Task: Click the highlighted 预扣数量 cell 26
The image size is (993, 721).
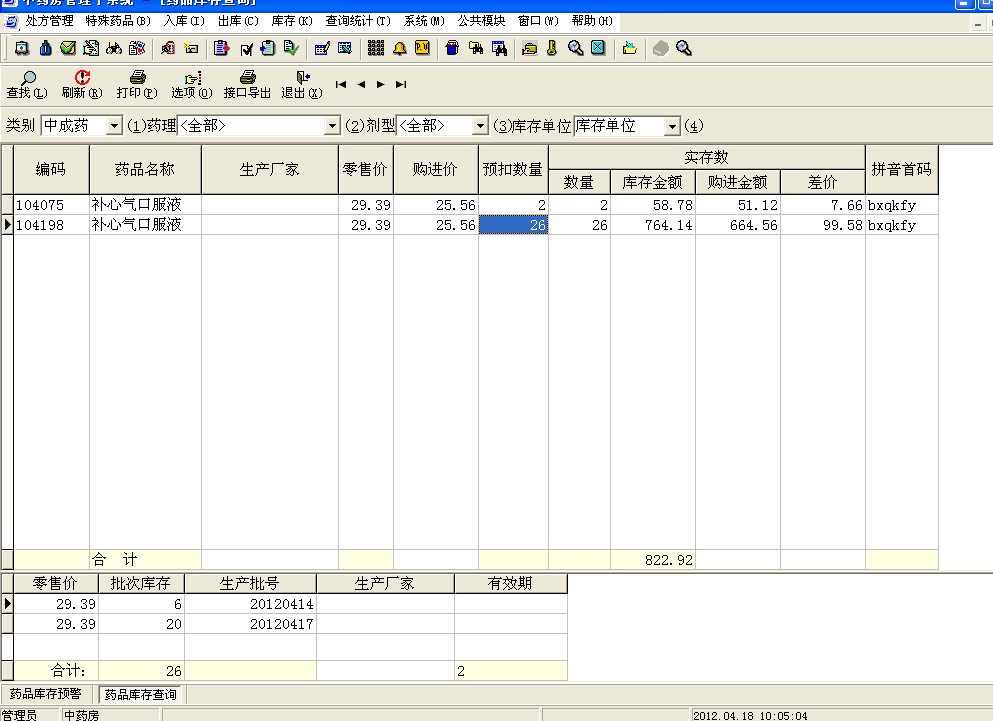Action: pos(513,225)
